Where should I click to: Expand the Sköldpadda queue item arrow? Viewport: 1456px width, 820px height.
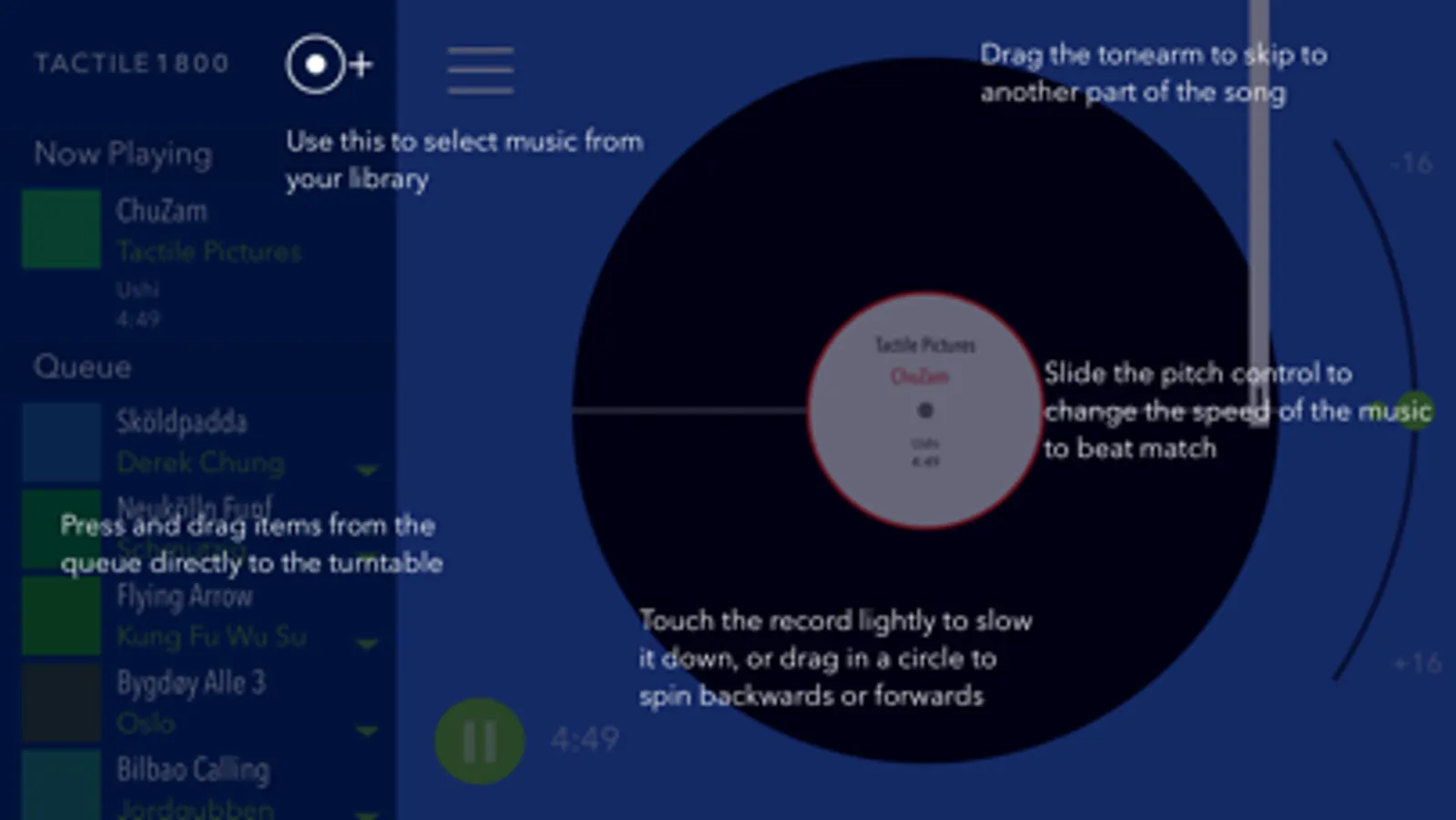(x=367, y=469)
